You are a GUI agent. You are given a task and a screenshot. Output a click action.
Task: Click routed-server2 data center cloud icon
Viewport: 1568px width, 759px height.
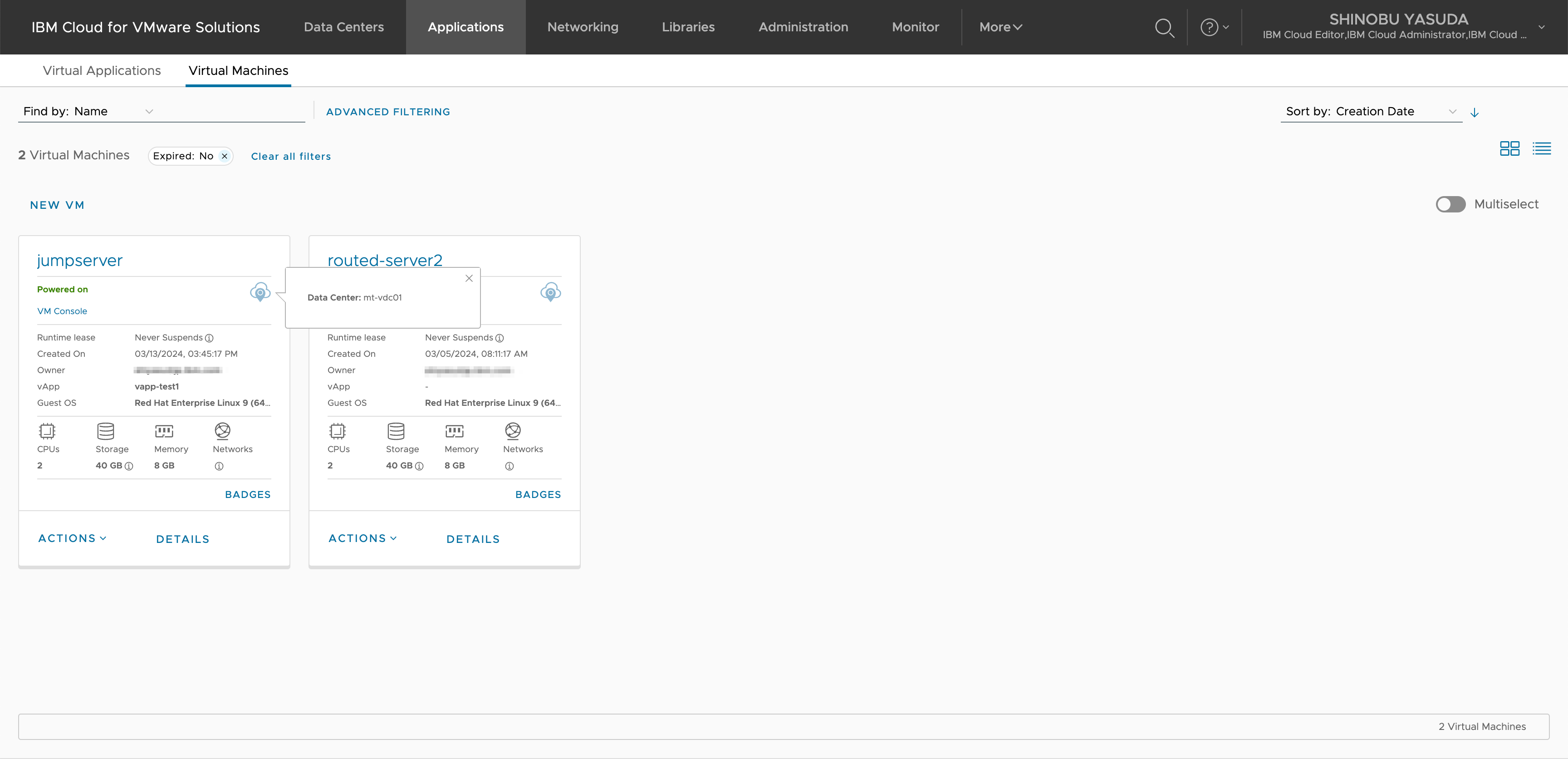550,292
